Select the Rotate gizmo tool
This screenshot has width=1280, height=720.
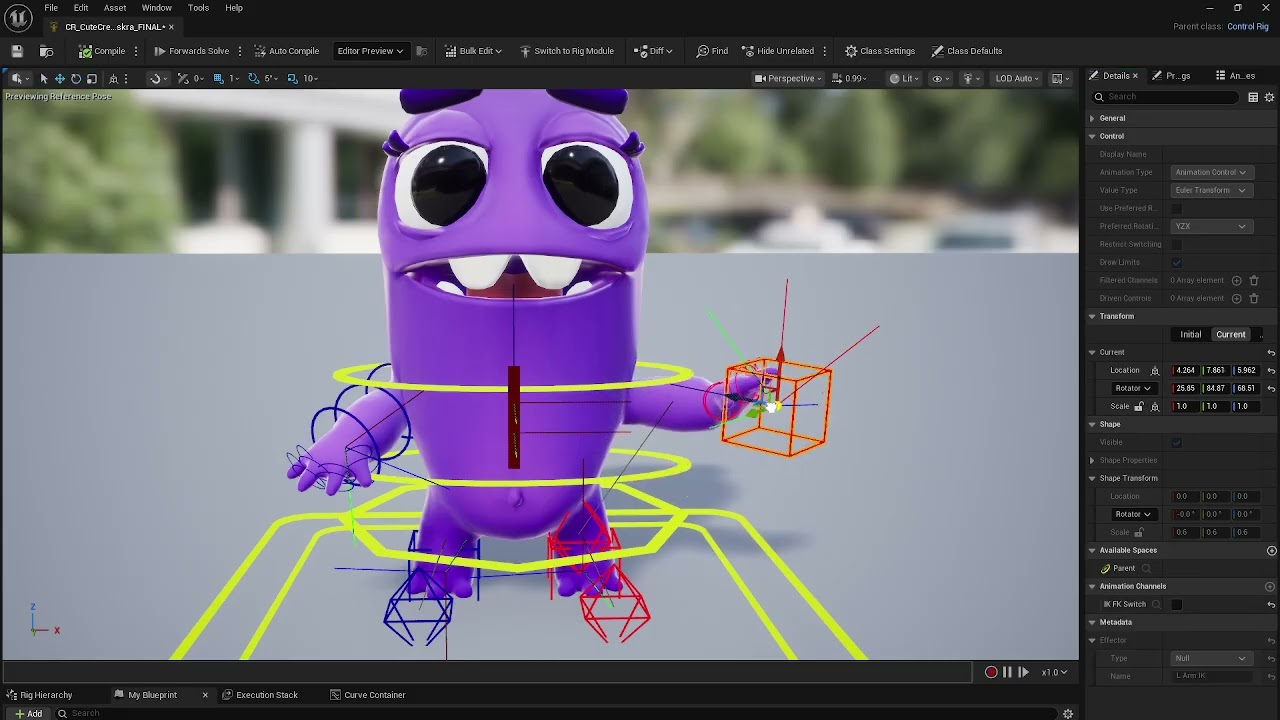pos(76,78)
